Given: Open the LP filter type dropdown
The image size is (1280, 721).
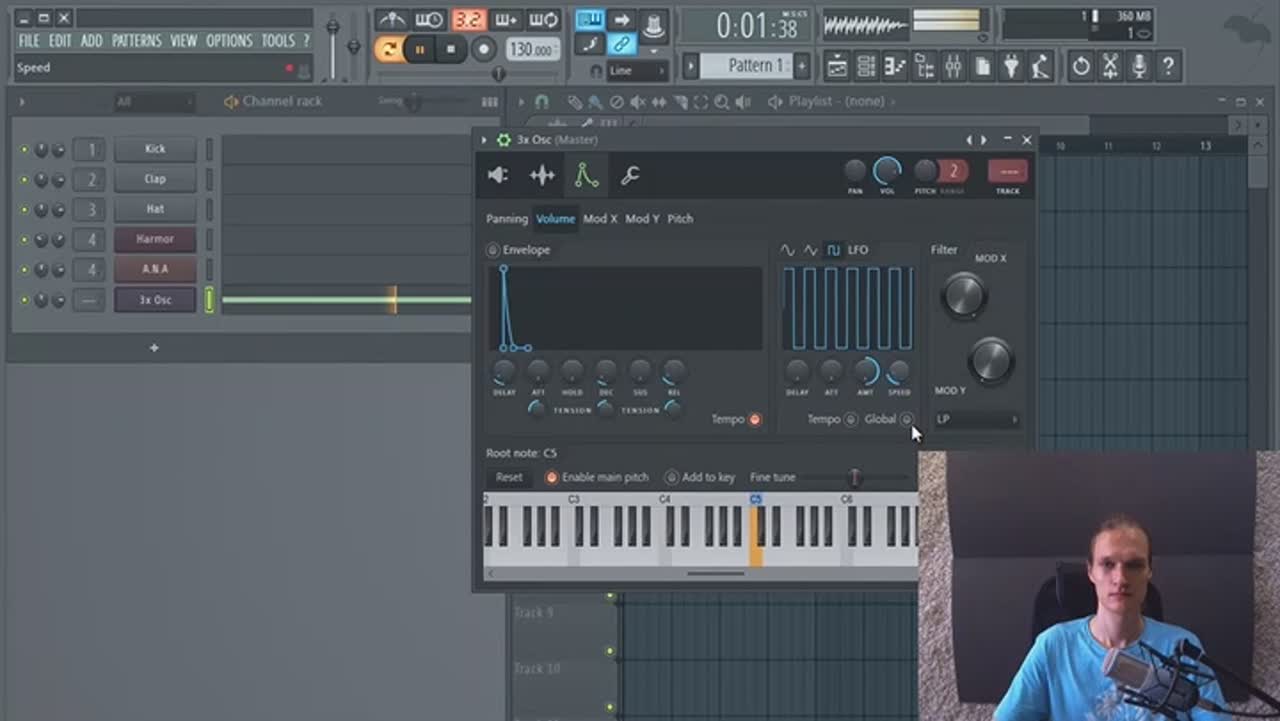Looking at the screenshot, I should (977, 419).
